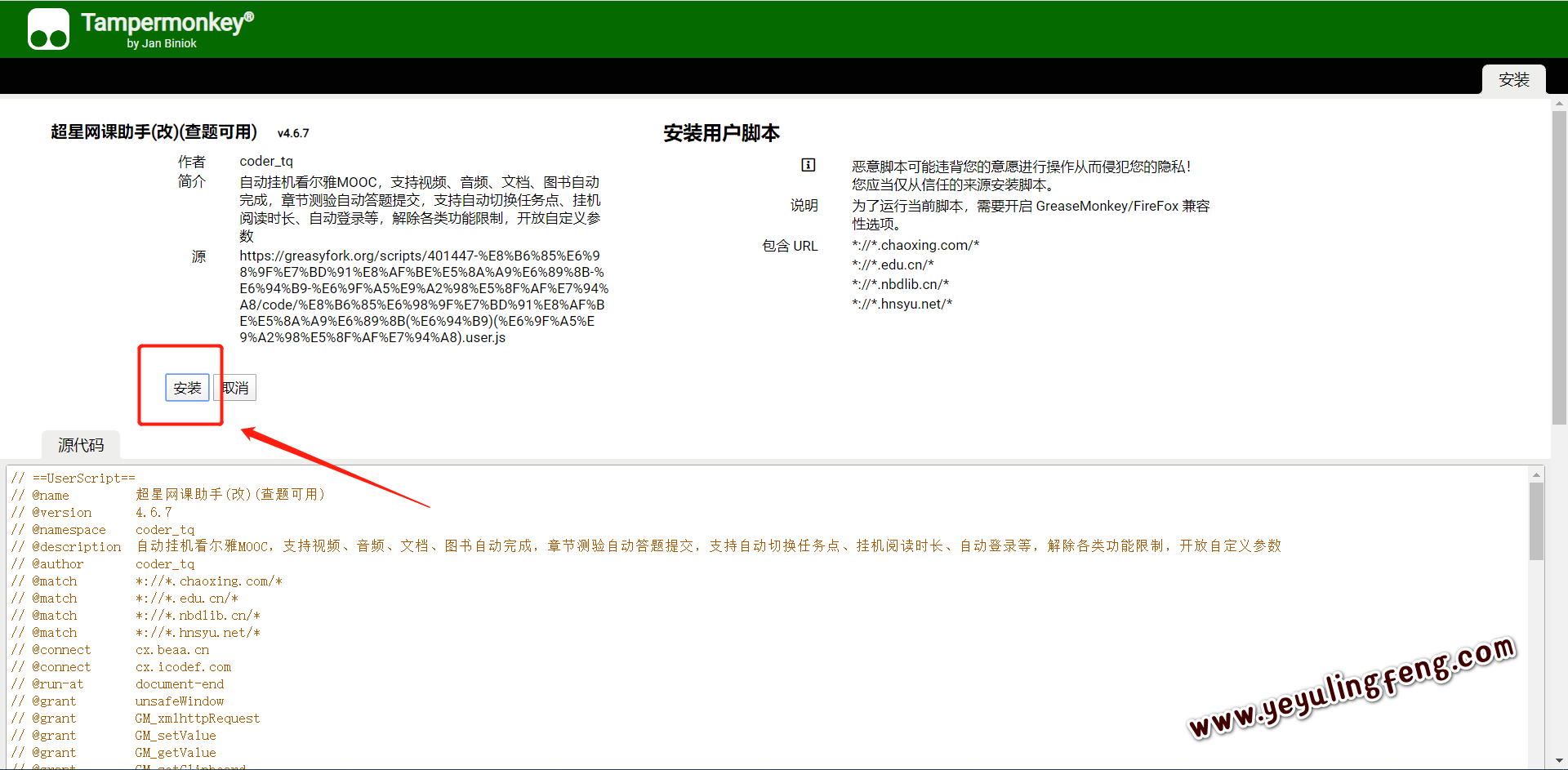Screen dimensions: 1568x770
Task: Click the '@run-at' keyword in source code
Action: (x=58, y=684)
